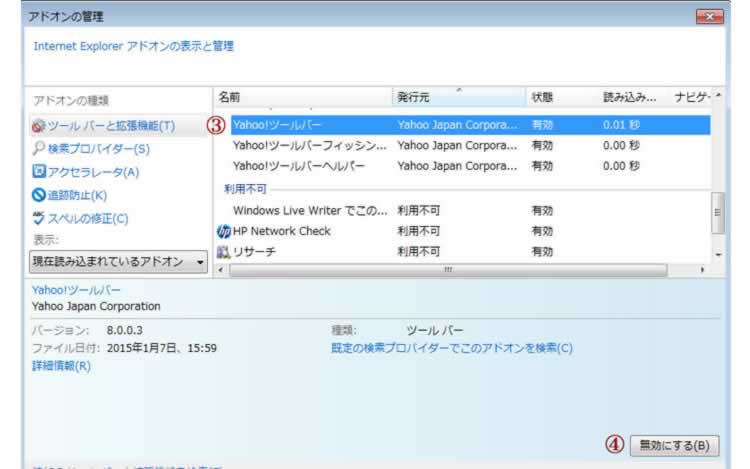
Task: Select 追跡防止(K) category
Action: [77, 195]
